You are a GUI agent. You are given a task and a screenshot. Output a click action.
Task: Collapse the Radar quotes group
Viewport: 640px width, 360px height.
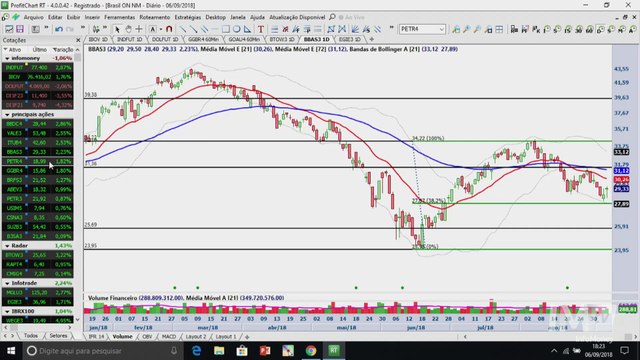tap(7, 246)
